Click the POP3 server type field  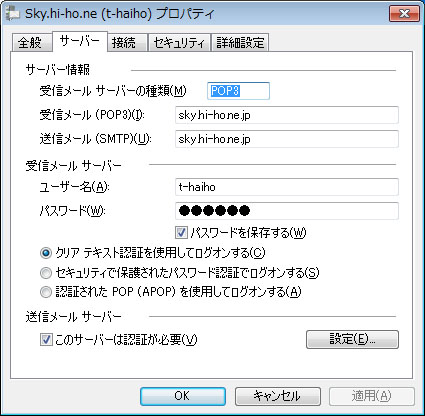coord(238,91)
